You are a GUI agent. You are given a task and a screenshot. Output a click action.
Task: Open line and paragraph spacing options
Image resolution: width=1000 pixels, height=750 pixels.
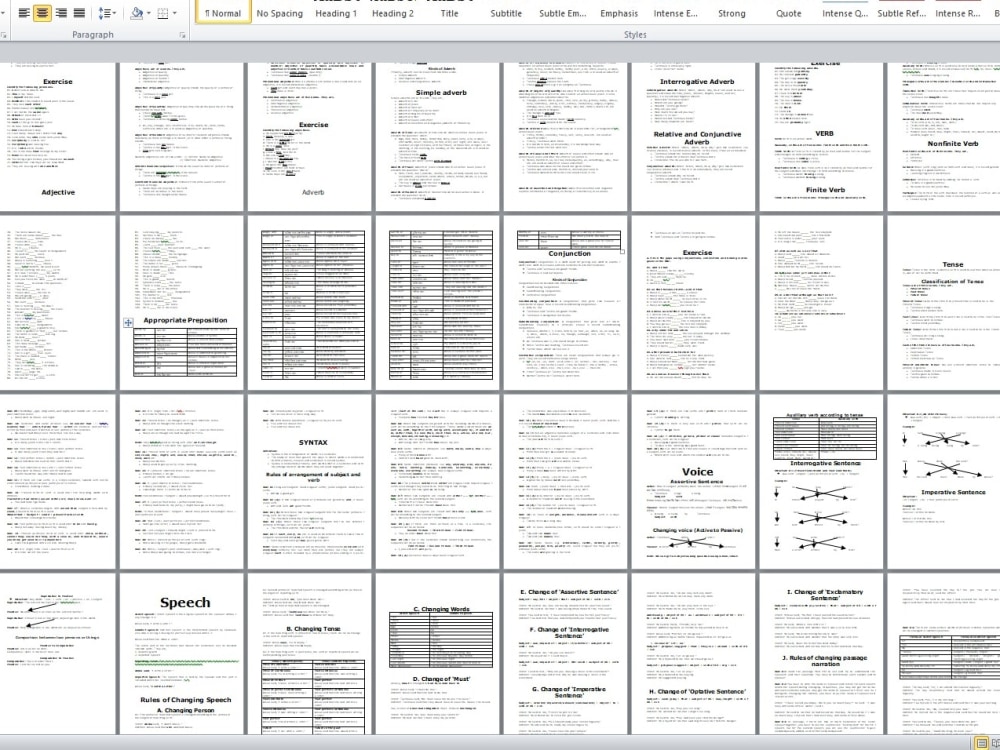pyautogui.click(x=106, y=12)
